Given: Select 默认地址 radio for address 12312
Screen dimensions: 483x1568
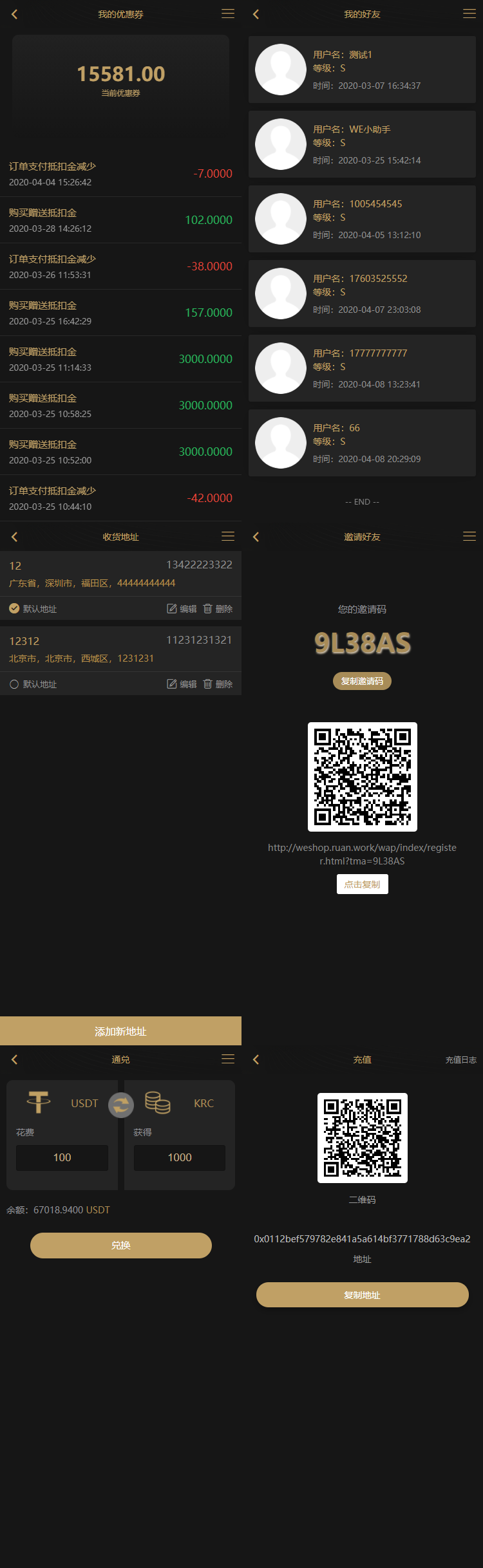Looking at the screenshot, I should tap(14, 684).
